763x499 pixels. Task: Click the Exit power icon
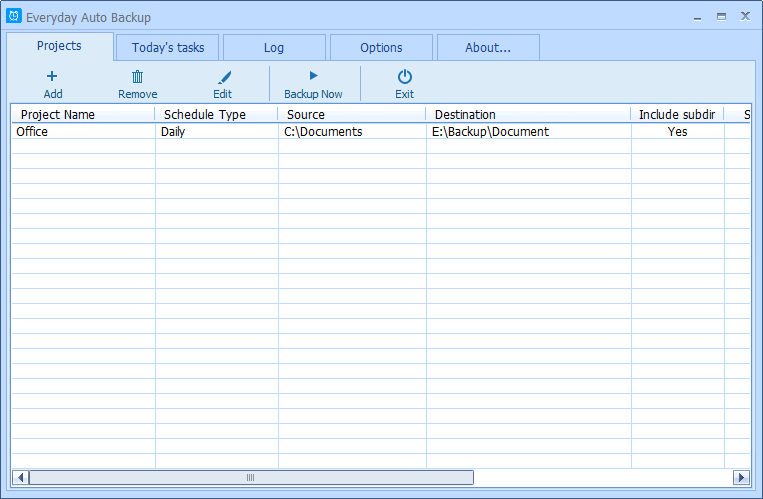[405, 76]
